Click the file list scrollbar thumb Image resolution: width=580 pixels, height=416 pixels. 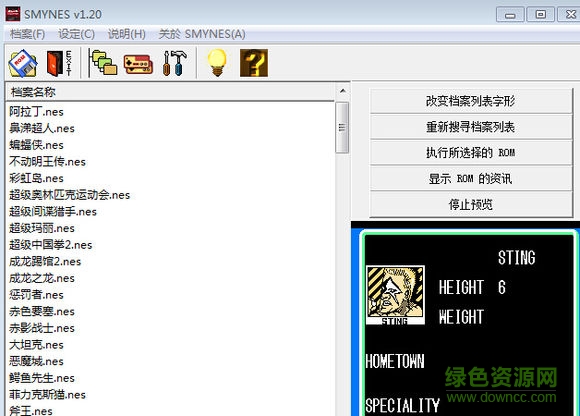pos(342,128)
